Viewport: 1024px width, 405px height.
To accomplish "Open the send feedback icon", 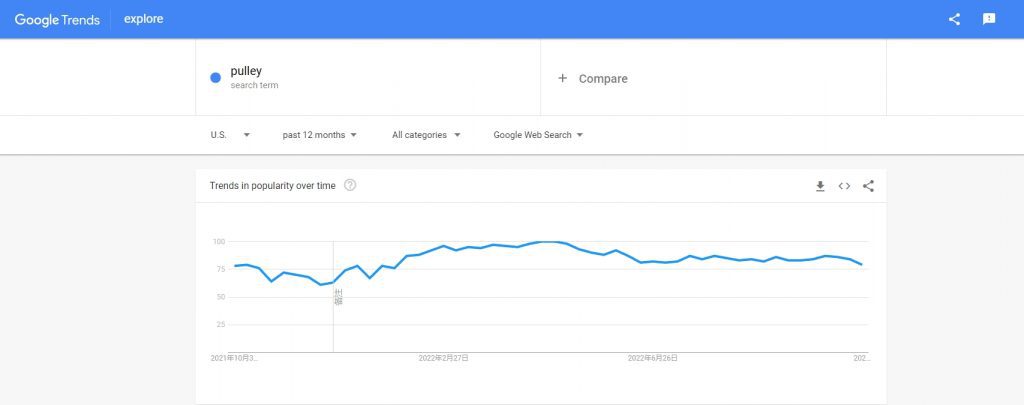I will click(989, 19).
